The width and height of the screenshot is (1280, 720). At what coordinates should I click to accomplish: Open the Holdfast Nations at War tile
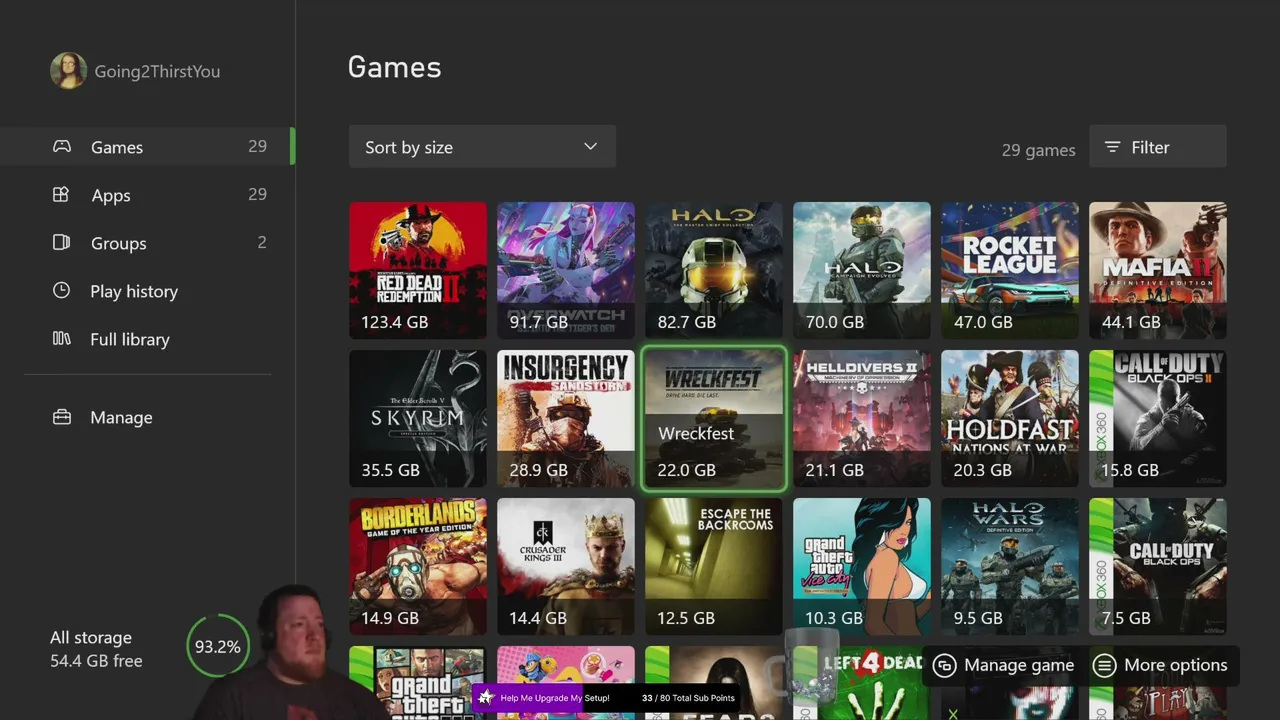[x=1010, y=418]
